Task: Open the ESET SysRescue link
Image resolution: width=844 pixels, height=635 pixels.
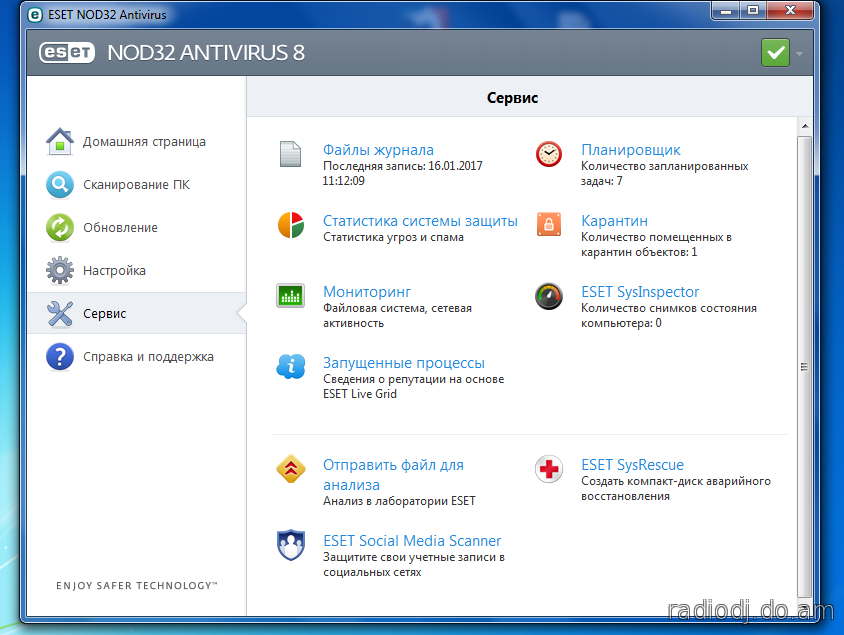Action: click(x=632, y=464)
